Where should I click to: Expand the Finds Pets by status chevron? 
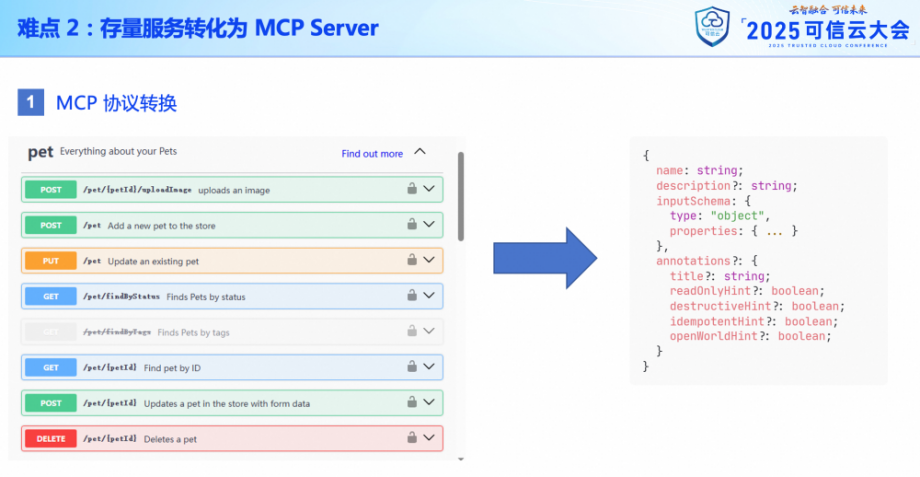[429, 295]
